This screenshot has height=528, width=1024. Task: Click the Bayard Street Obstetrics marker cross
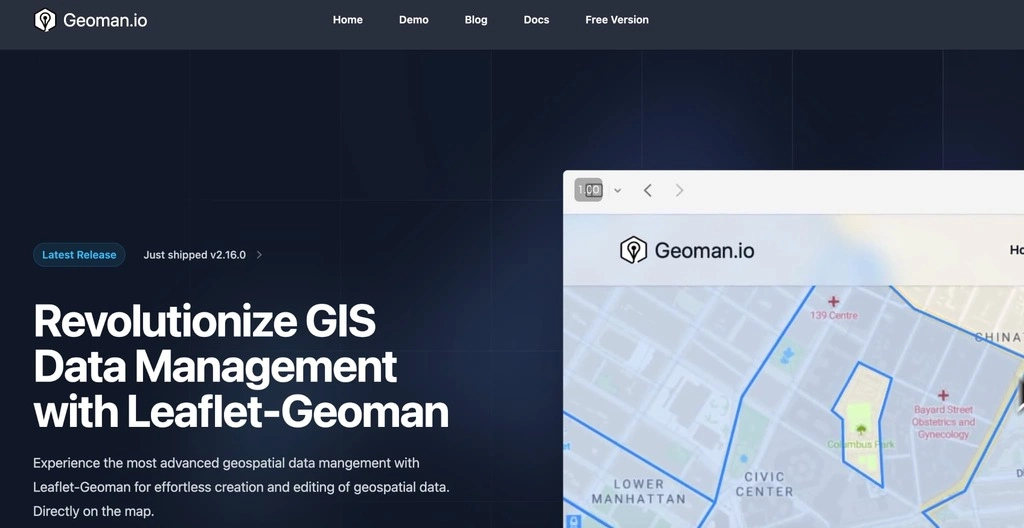943,395
